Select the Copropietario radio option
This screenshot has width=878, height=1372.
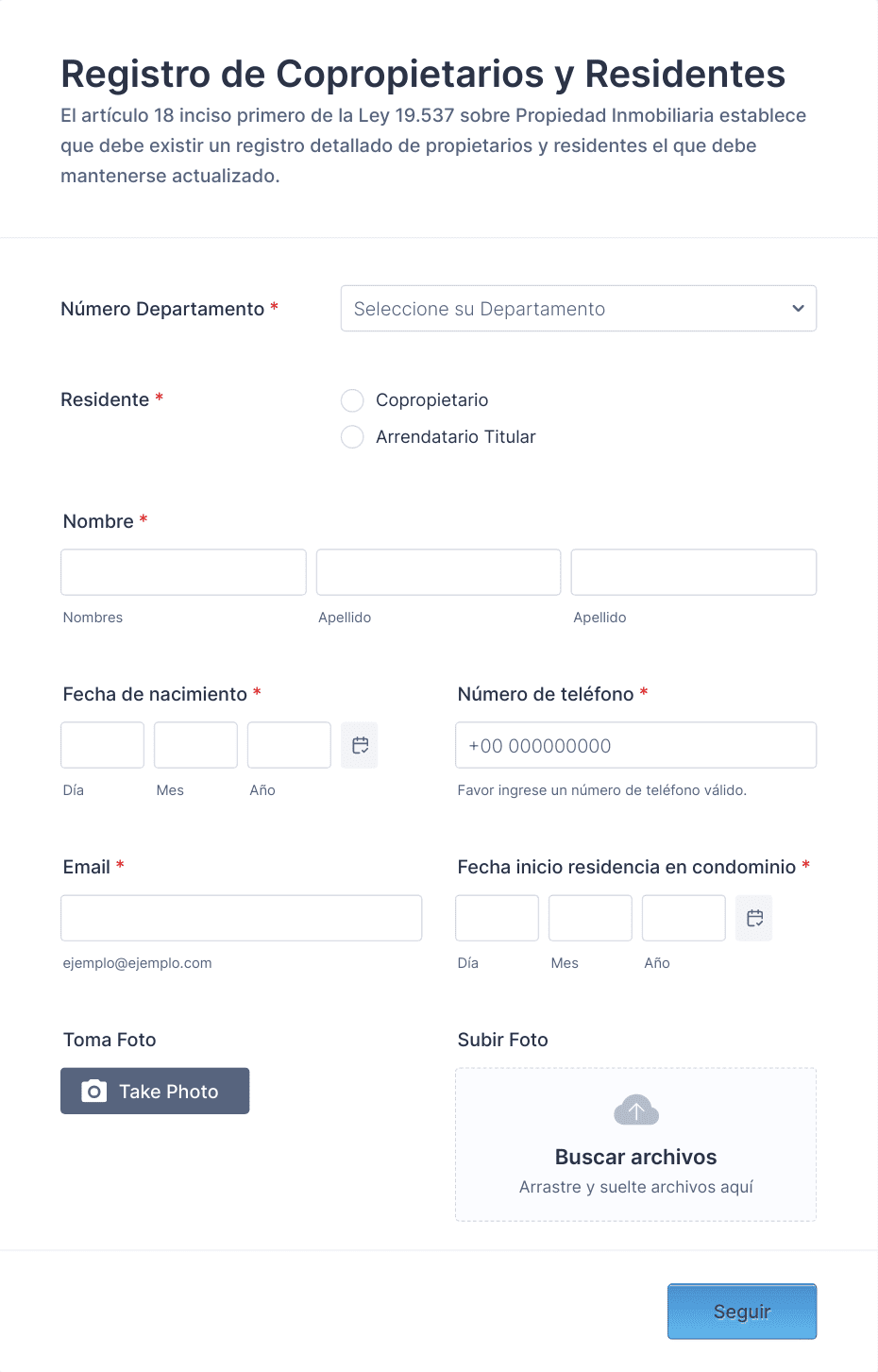352,400
